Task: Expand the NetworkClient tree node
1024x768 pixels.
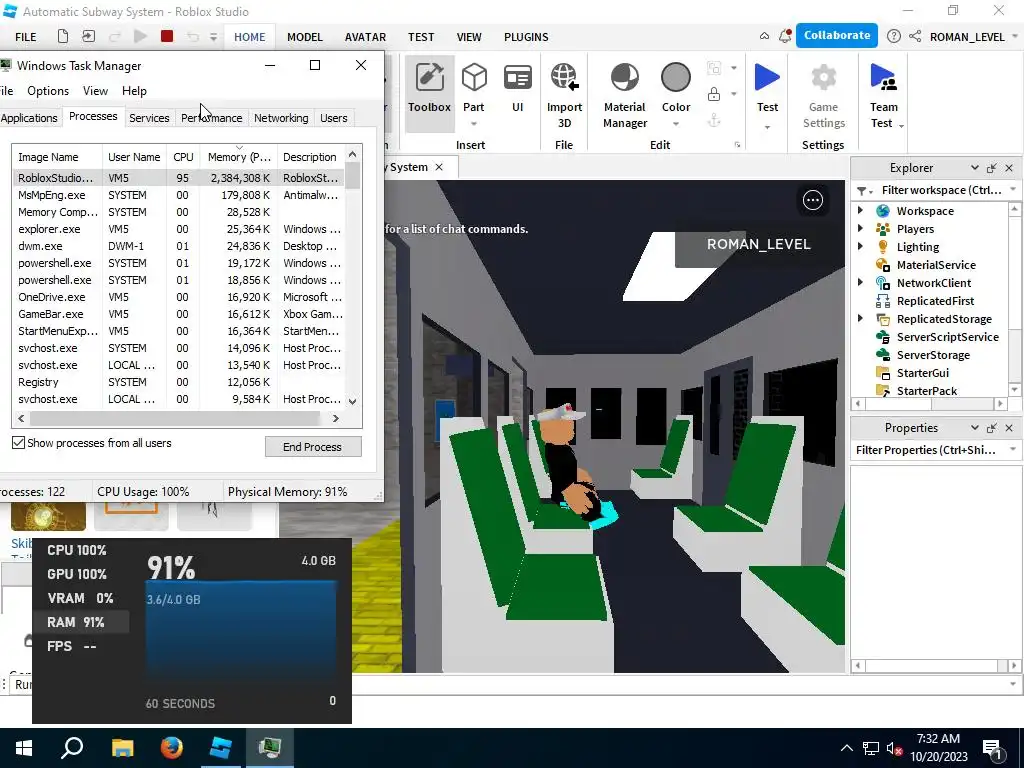Action: click(x=860, y=282)
